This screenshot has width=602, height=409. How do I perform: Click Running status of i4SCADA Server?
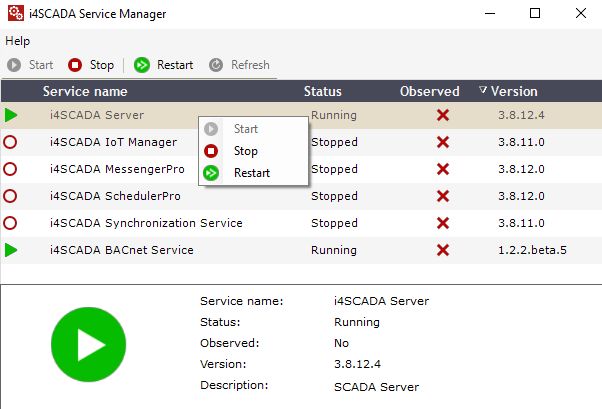click(x=334, y=115)
